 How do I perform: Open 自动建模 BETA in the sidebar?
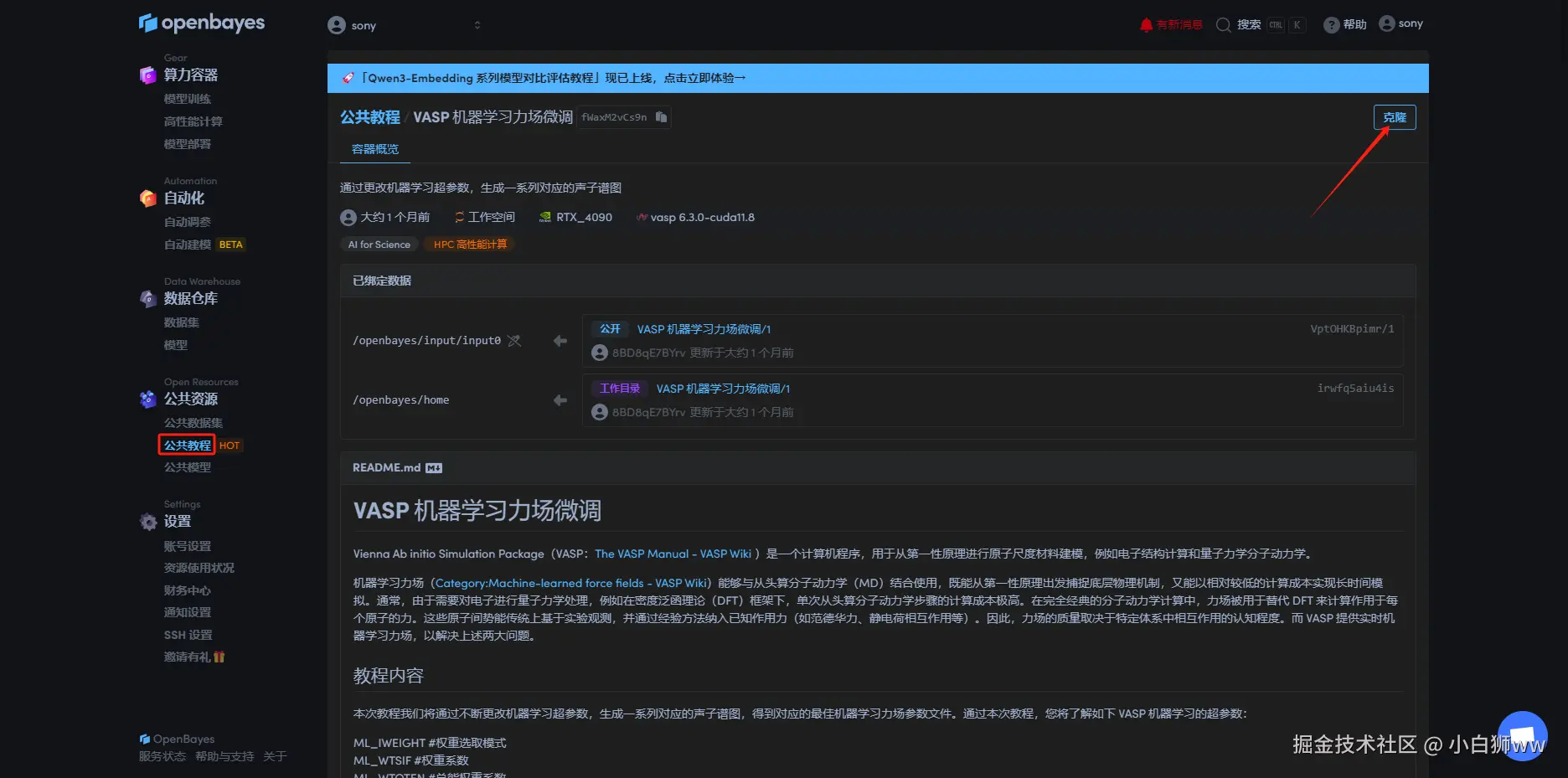(204, 245)
